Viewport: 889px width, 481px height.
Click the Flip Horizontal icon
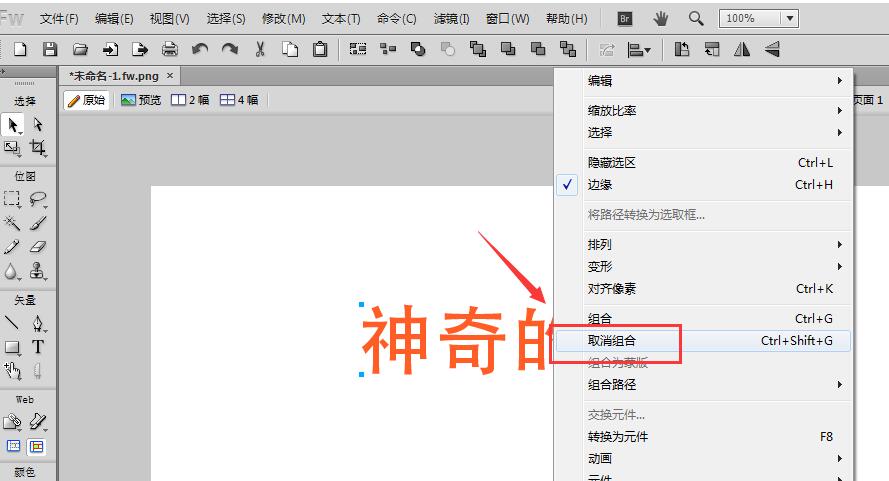click(x=742, y=49)
